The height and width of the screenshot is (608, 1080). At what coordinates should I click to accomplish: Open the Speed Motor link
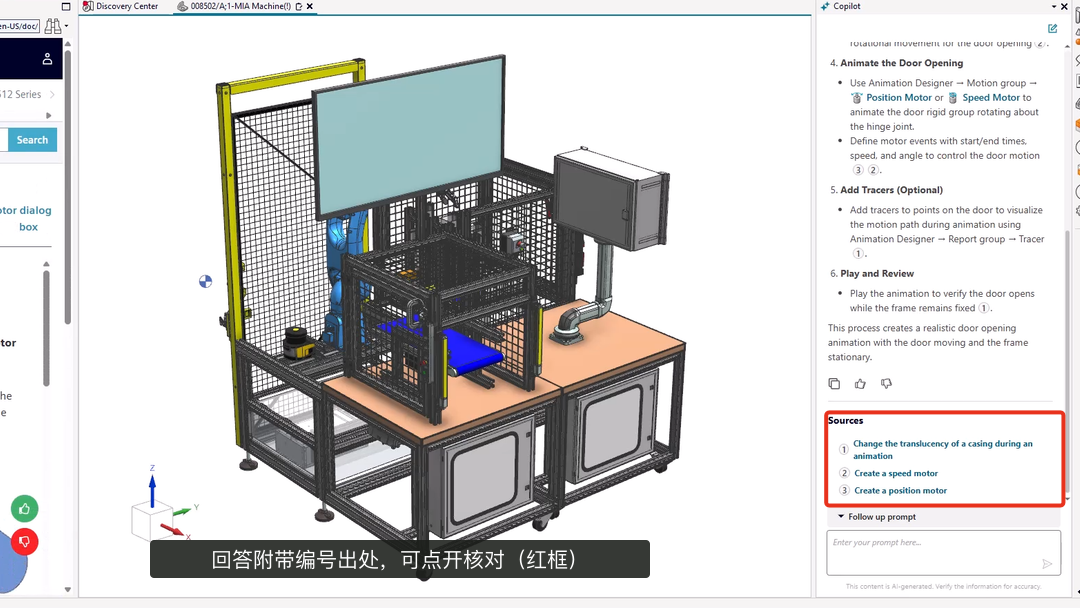(991, 98)
